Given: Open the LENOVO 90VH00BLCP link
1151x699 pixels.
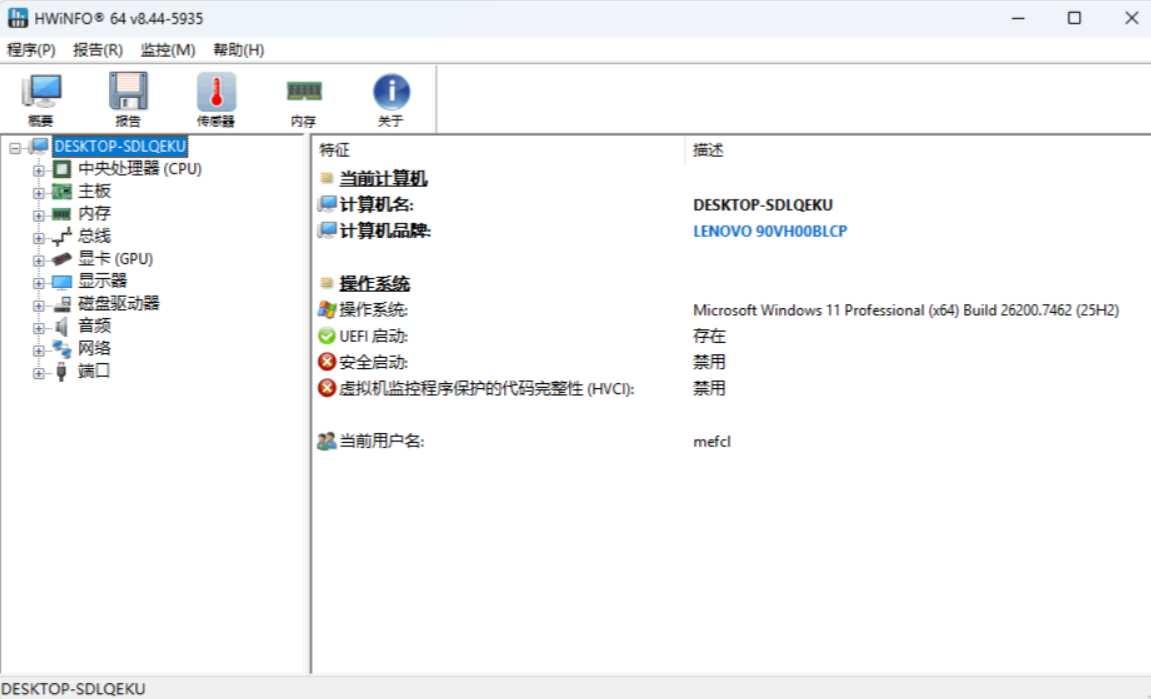Looking at the screenshot, I should tap(770, 231).
